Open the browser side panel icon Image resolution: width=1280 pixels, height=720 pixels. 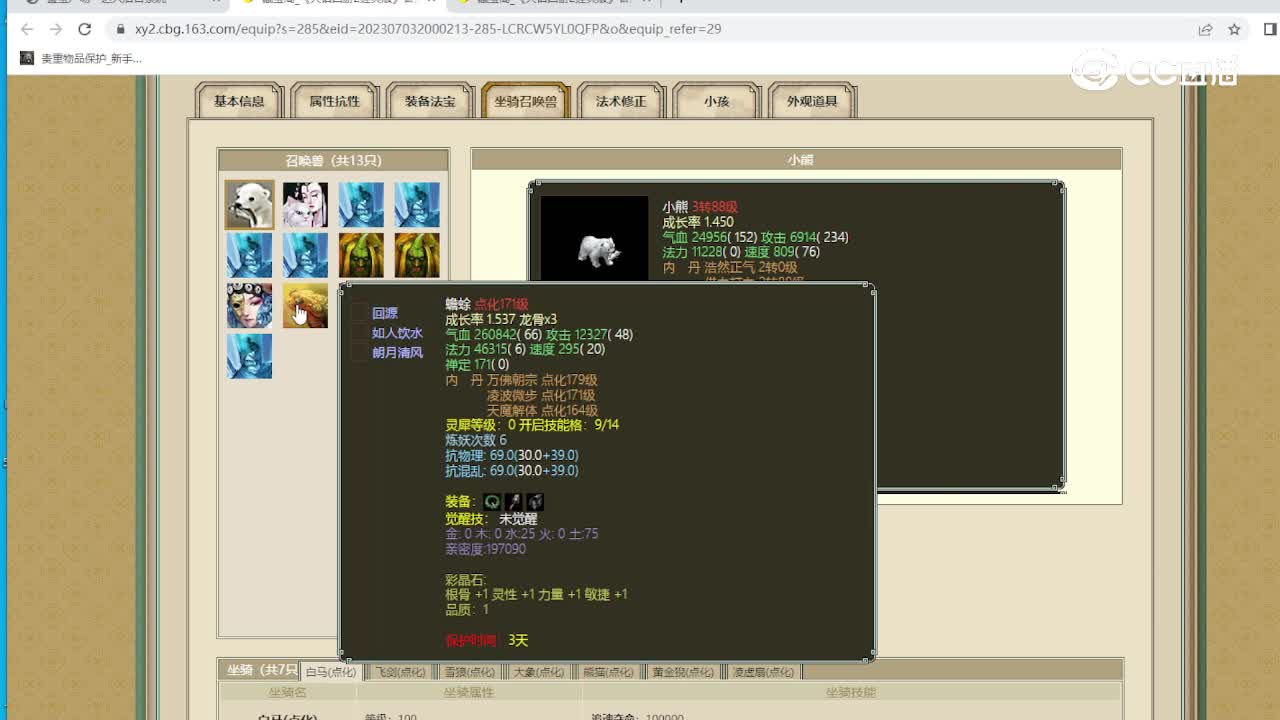click(x=1270, y=29)
